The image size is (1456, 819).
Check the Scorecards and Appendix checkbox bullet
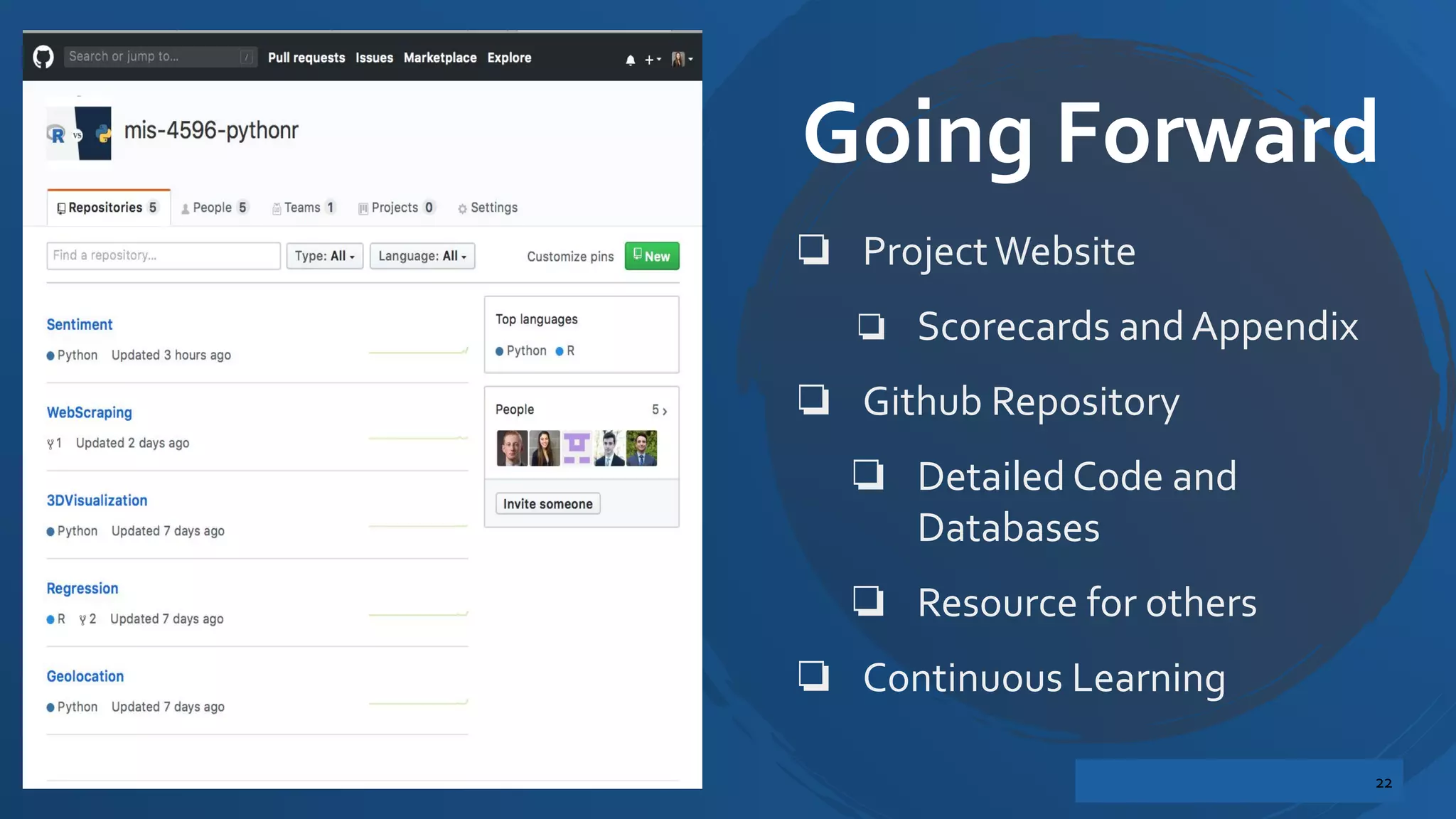[x=871, y=326]
